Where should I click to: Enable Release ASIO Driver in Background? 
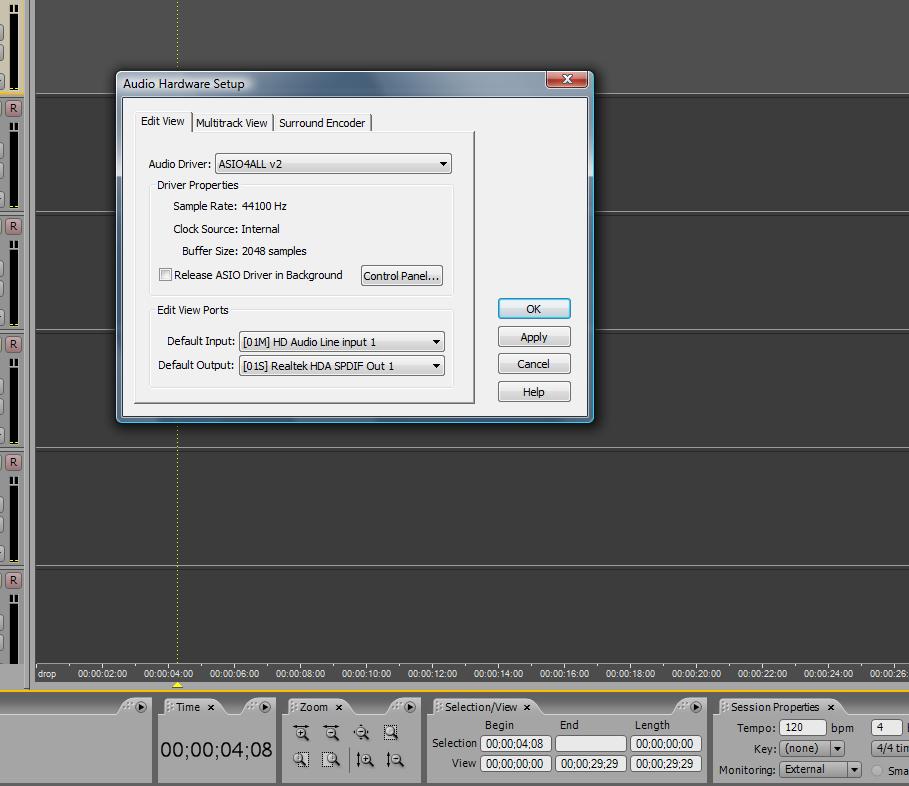165,275
